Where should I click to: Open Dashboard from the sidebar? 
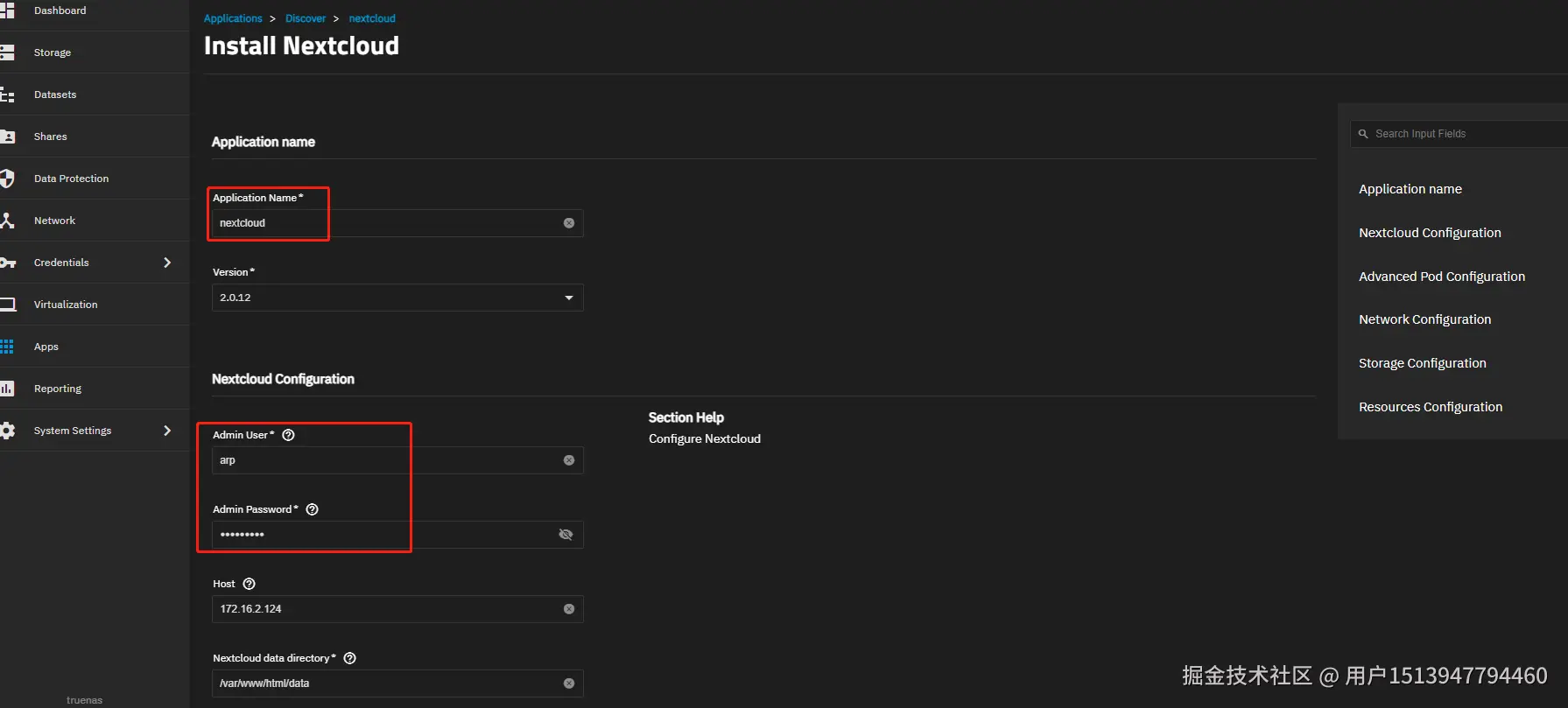pyautogui.click(x=60, y=11)
